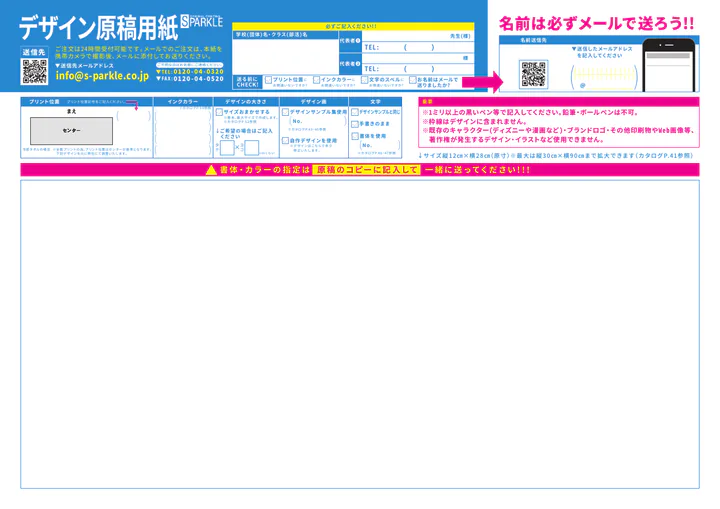Click the 代表者❶ TEL field

418,47
